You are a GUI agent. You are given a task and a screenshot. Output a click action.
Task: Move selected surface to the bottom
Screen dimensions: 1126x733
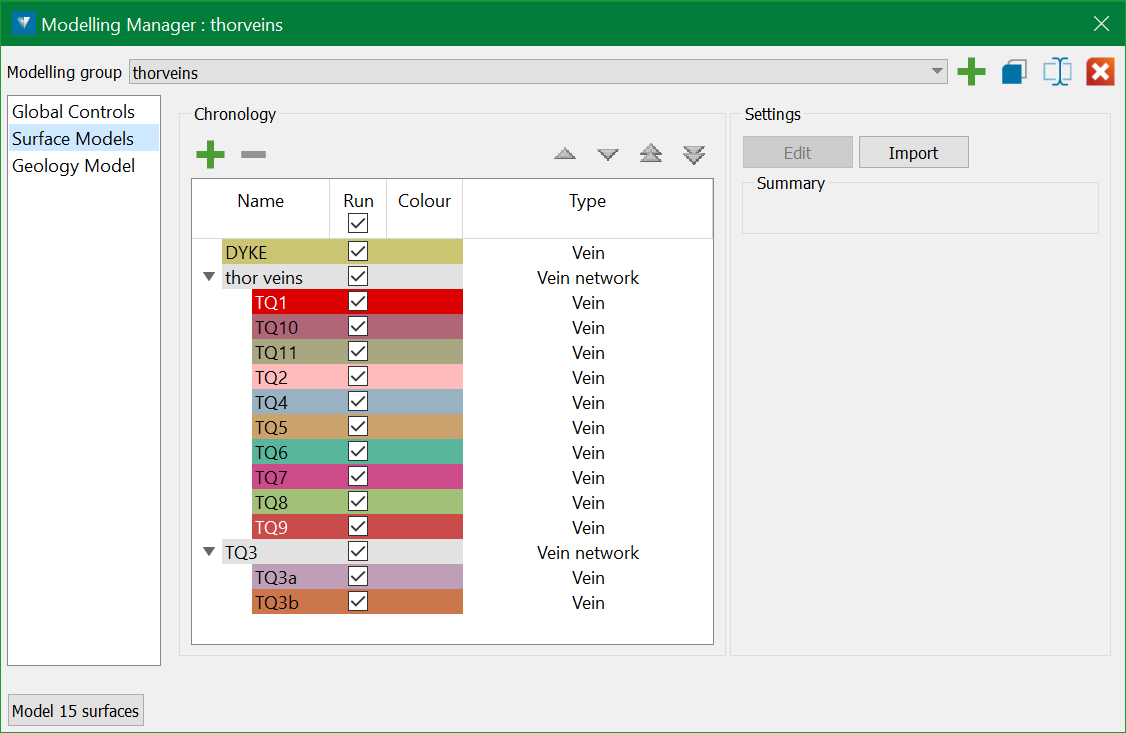tap(694, 154)
